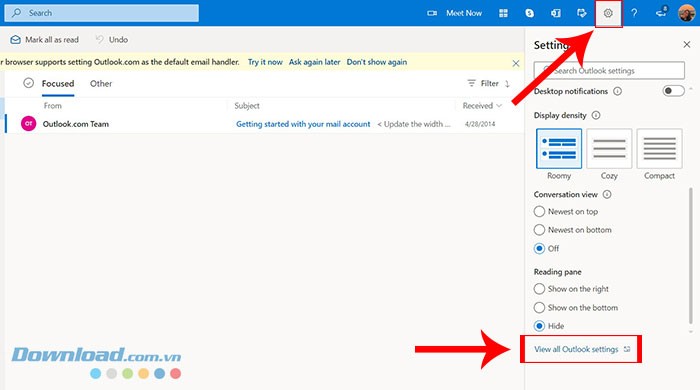Image resolution: width=700 pixels, height=390 pixels.
Task: Click the Meet Now camera icon
Action: tap(432, 13)
